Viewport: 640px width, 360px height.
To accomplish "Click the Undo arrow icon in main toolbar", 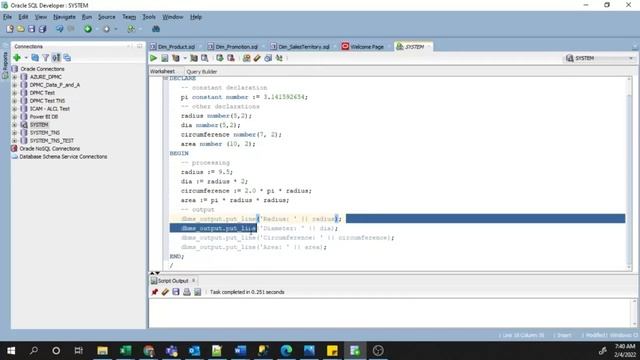I will (x=60, y=29).
